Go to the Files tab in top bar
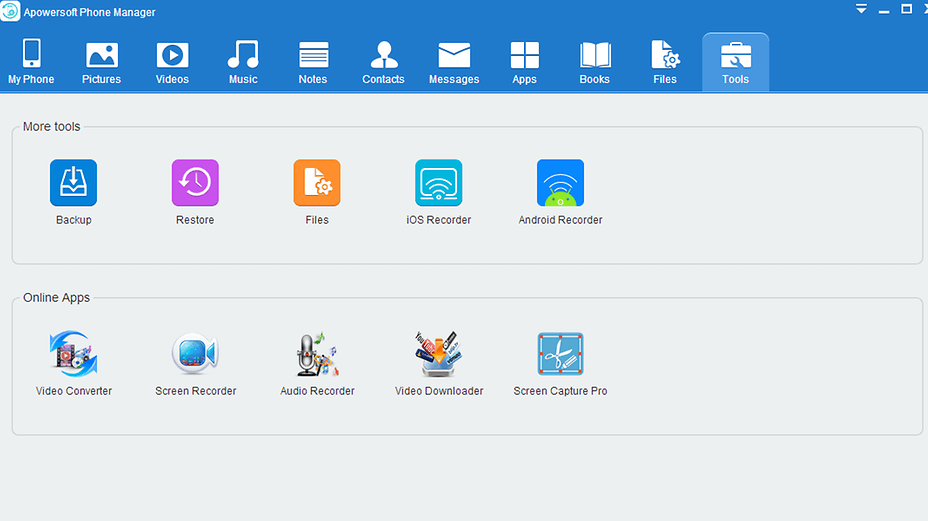 click(665, 62)
